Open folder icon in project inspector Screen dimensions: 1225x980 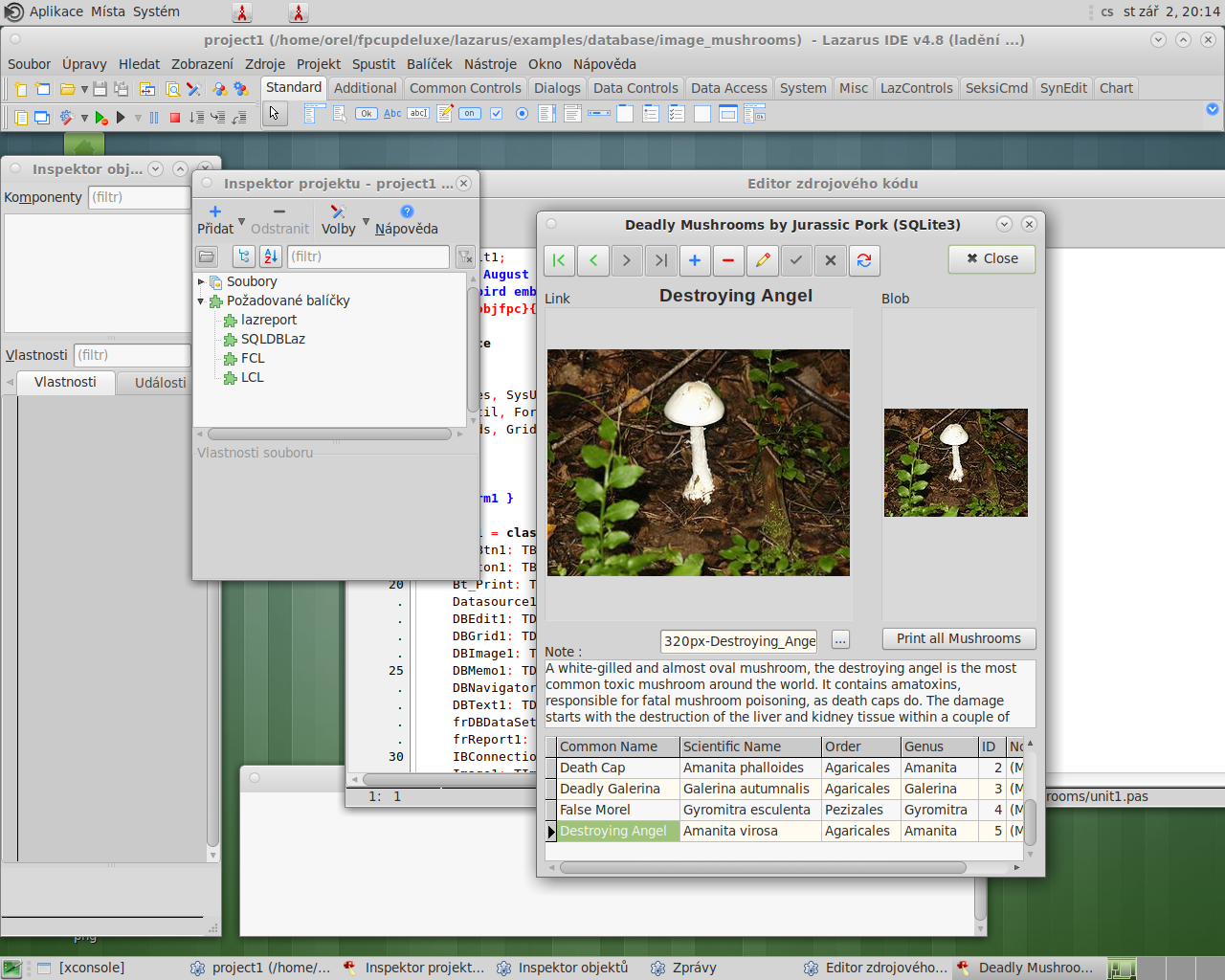click(207, 256)
